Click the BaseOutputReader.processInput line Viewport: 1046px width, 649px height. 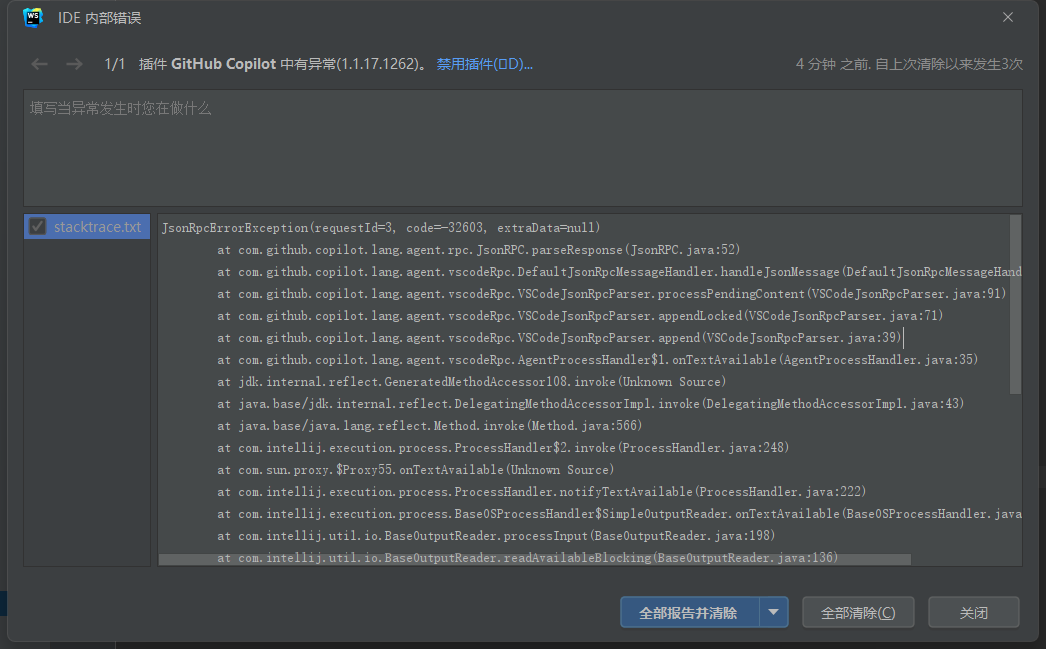496,536
